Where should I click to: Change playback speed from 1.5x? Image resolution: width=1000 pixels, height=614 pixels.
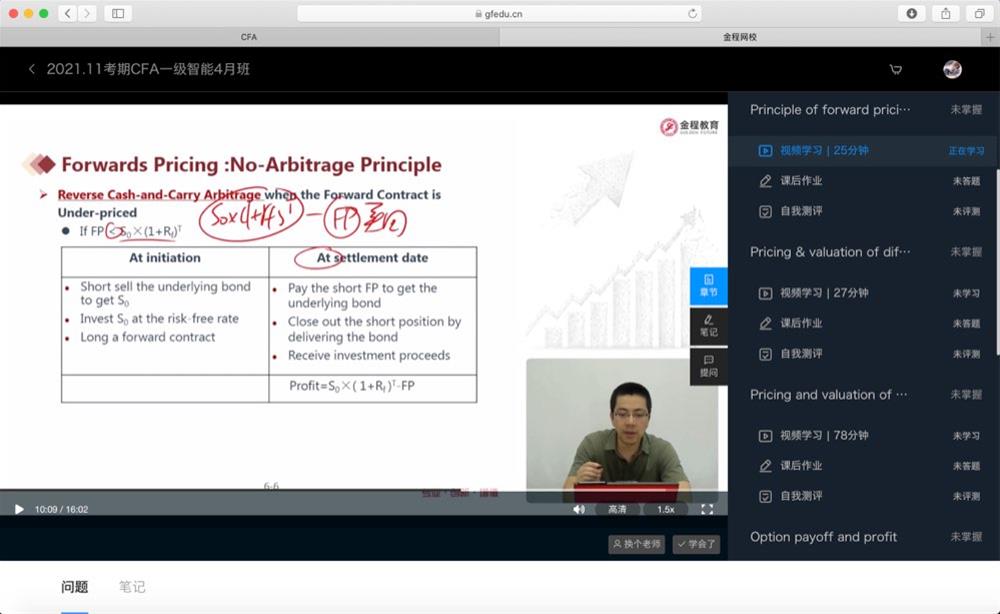(x=666, y=509)
